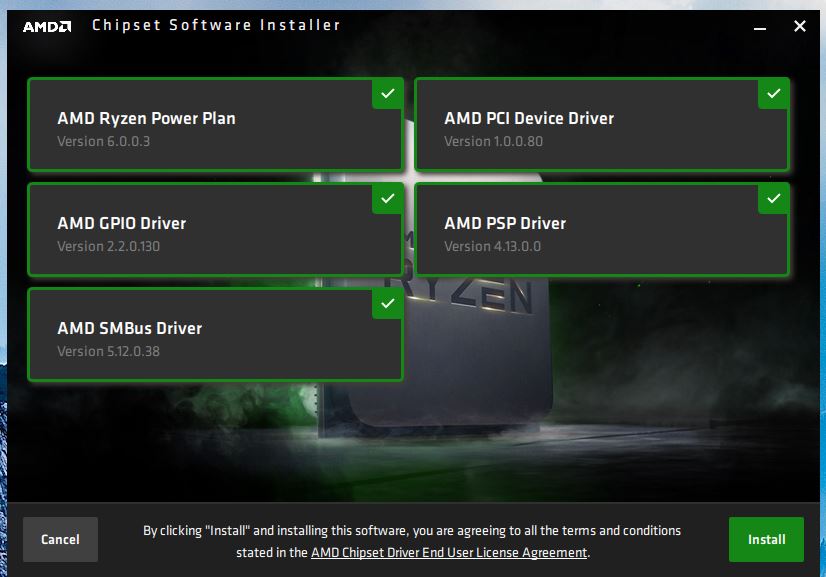Screen dimensions: 826x577
Task: Select the text 'AMD SMBus Driver'
Action: [130, 328]
